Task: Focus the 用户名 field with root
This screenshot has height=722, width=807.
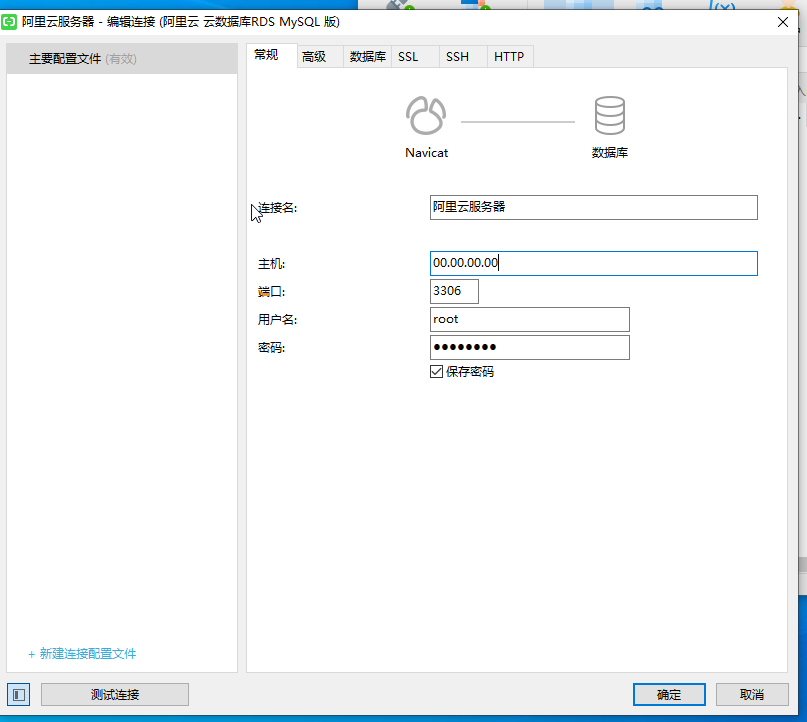Action: pyautogui.click(x=530, y=320)
